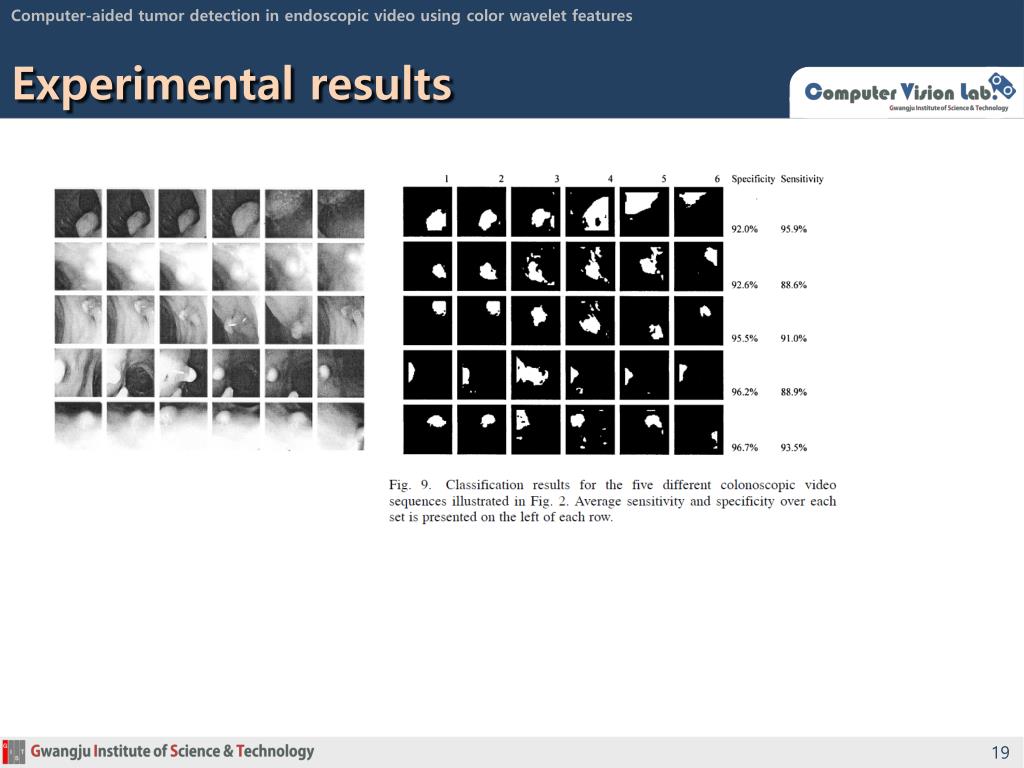1024x768 pixels.
Task: Select the Experimental results heading
Action: point(232,84)
